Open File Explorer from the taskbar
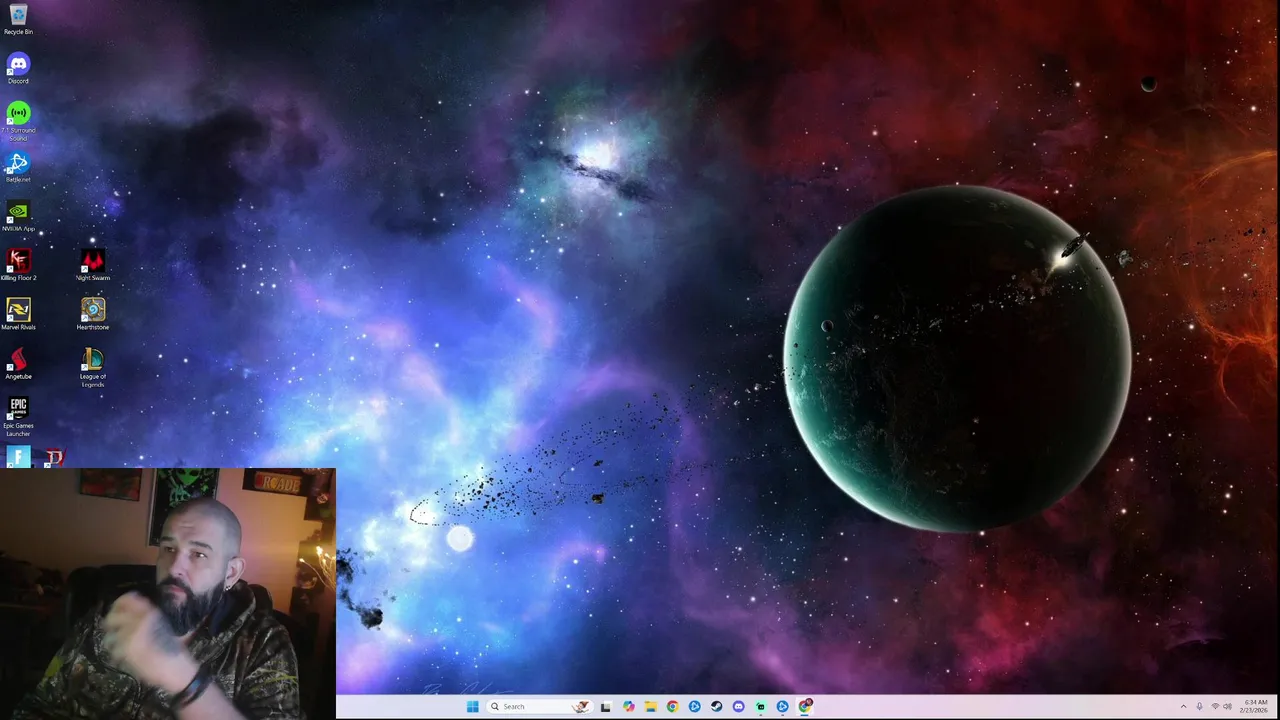The image size is (1280, 720). coord(650,706)
